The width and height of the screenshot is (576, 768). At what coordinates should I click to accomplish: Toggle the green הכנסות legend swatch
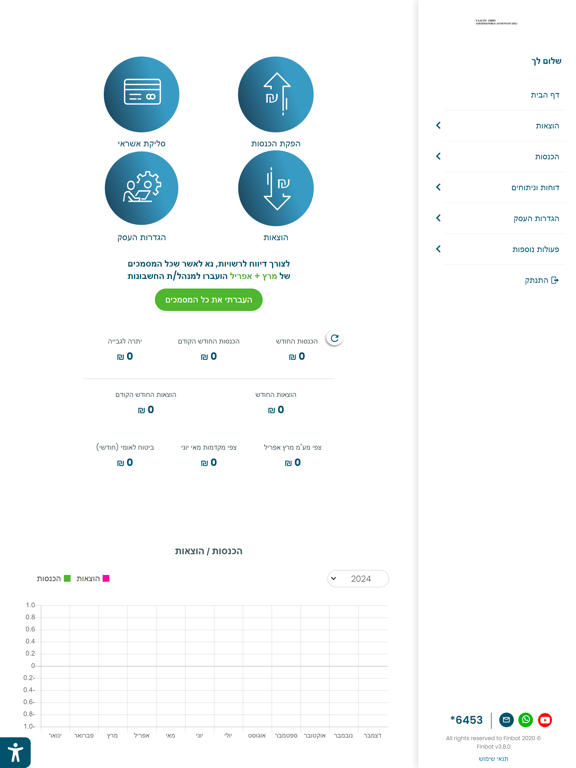pyautogui.click(x=67, y=578)
